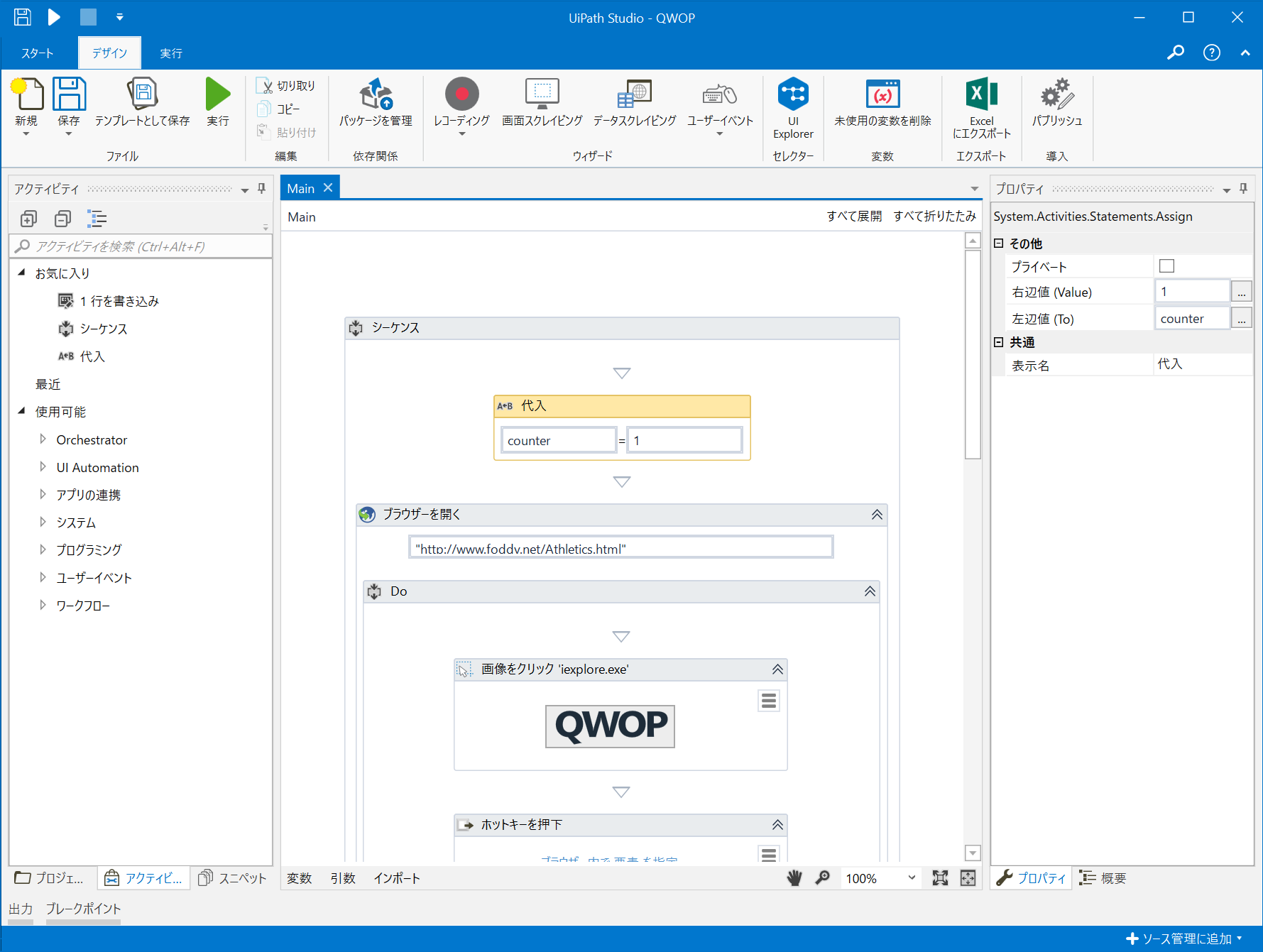Click the Copy (コピー) icon

264,109
